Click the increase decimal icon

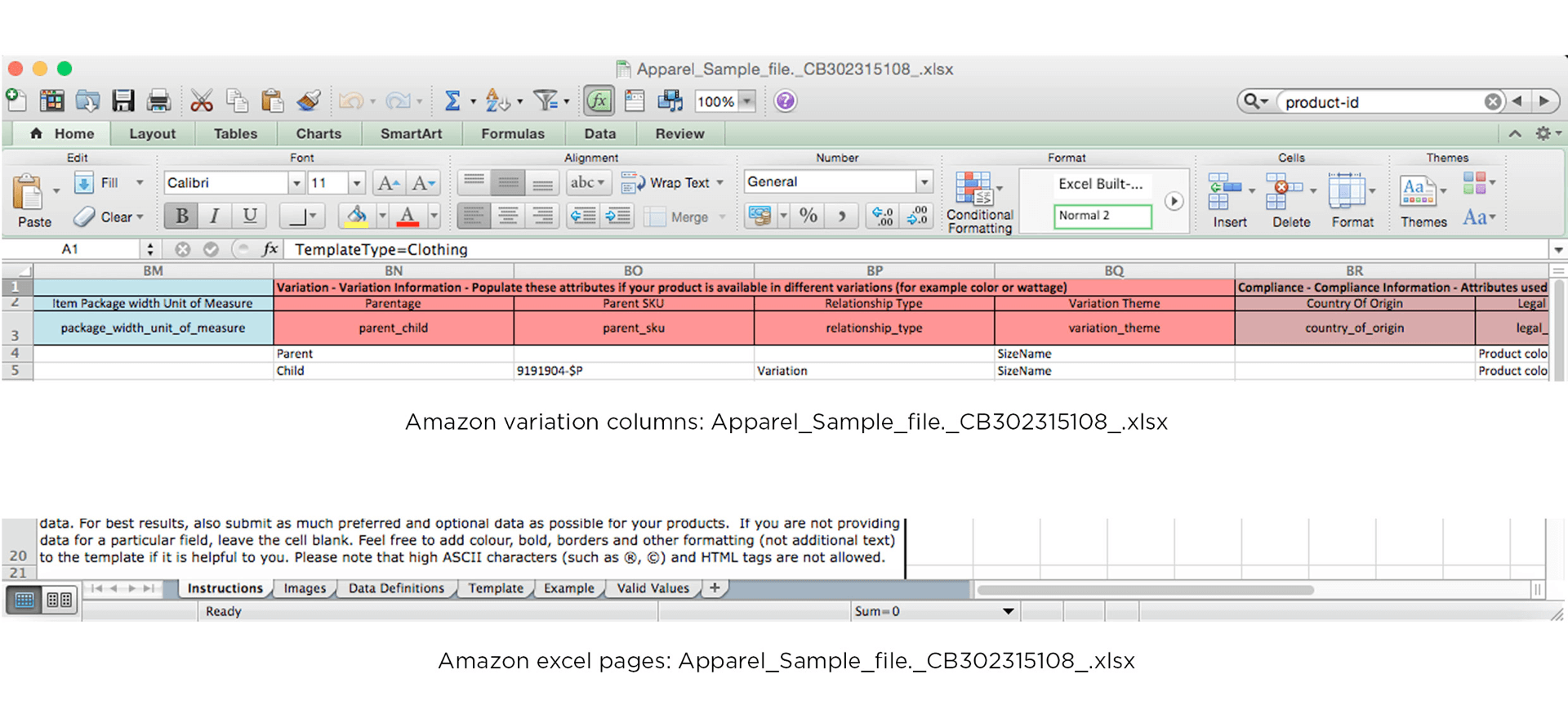tap(883, 216)
